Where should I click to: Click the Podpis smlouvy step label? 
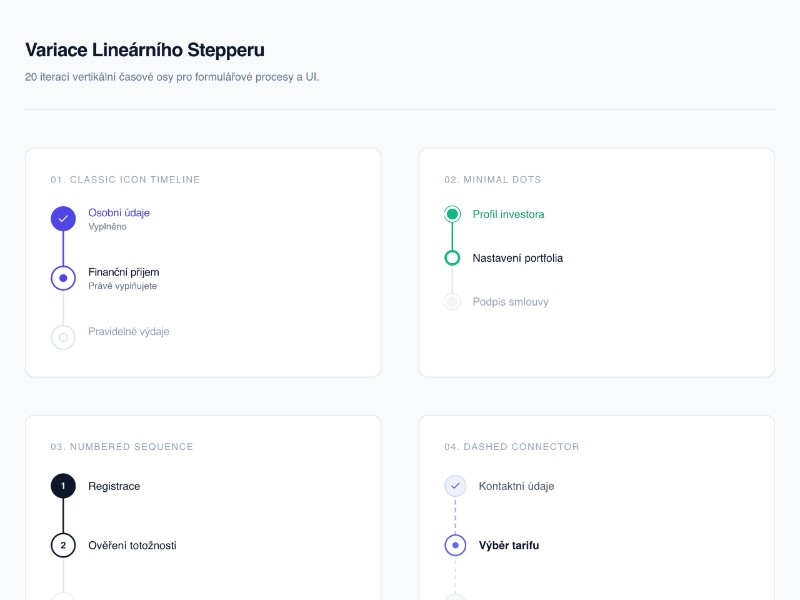coord(510,302)
